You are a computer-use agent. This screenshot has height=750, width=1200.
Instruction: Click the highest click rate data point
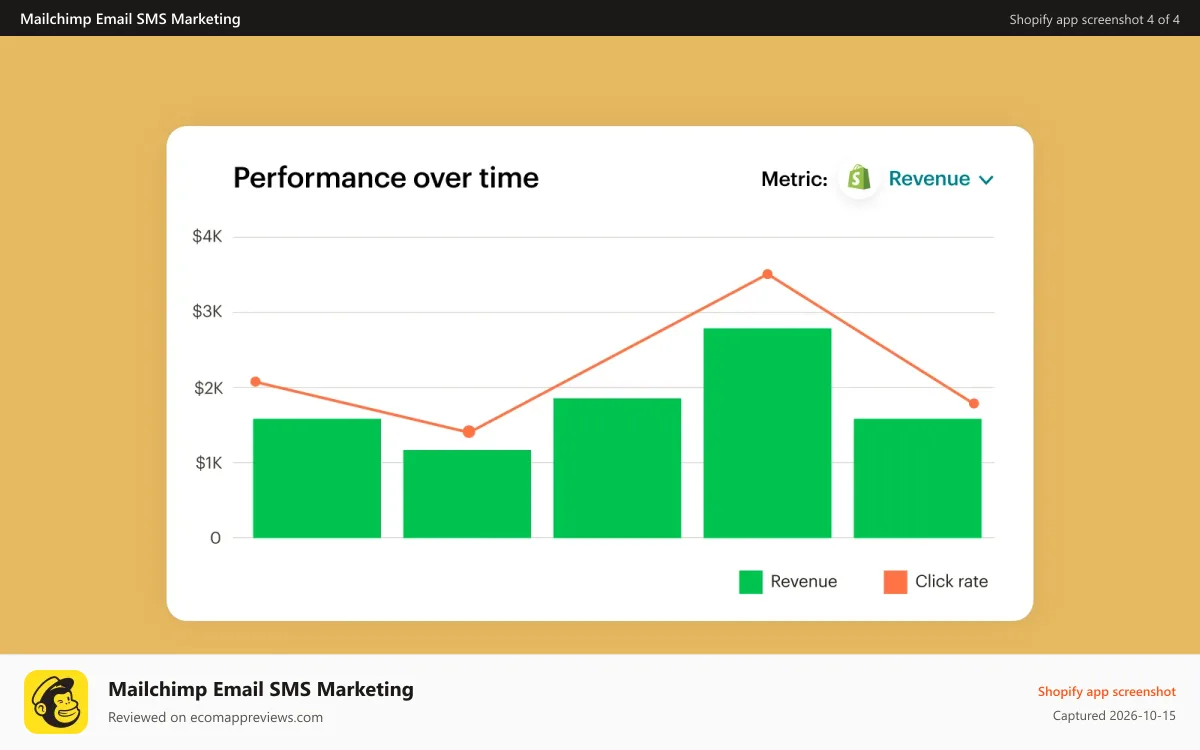[767, 274]
